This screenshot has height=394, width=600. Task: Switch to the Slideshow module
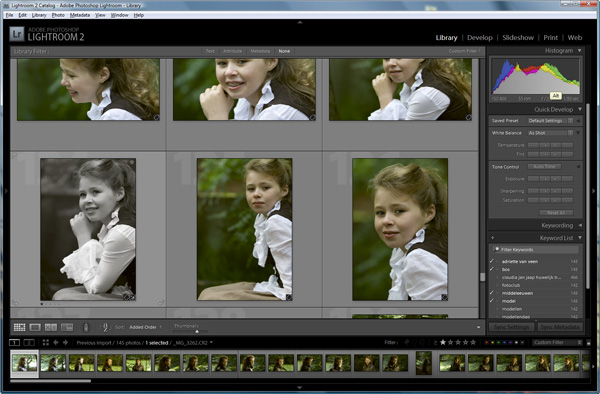518,37
